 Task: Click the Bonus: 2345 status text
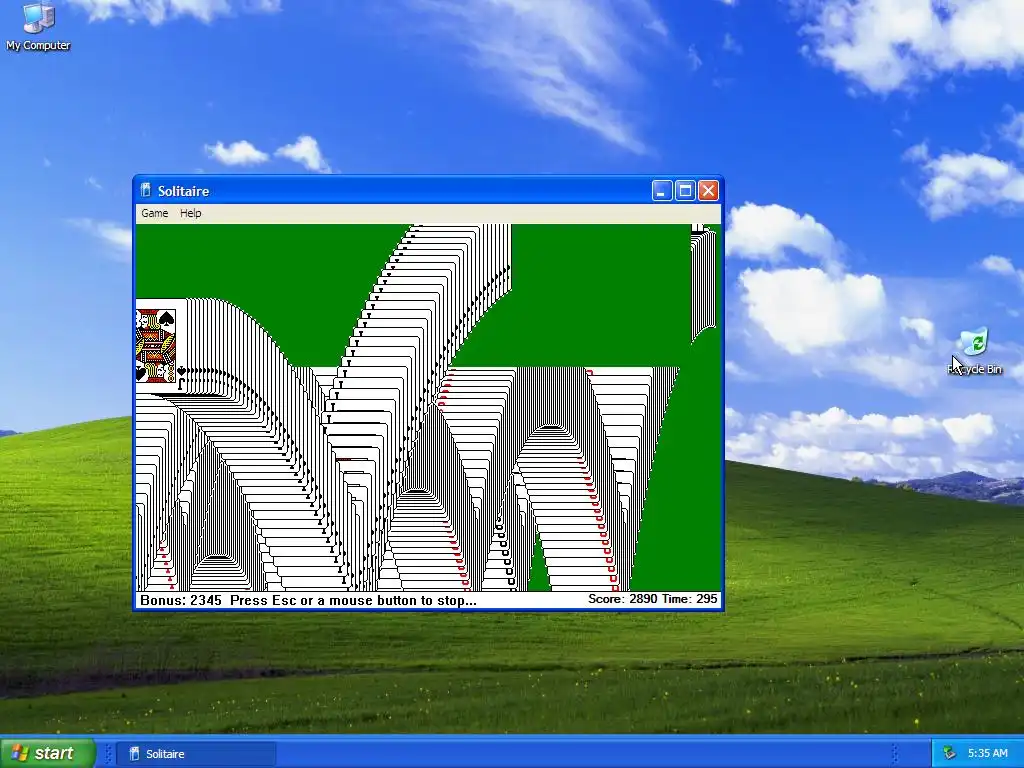click(x=181, y=600)
